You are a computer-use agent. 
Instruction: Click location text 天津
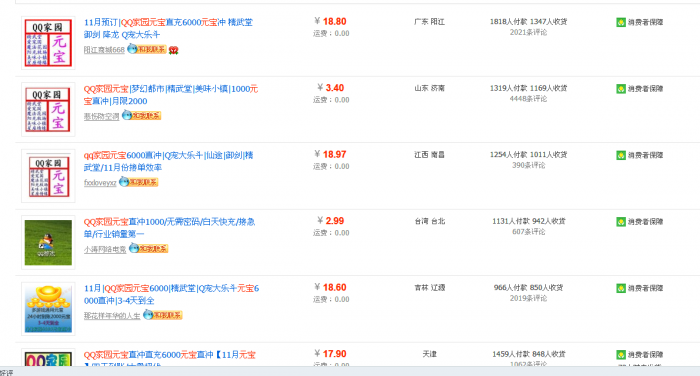(429, 354)
